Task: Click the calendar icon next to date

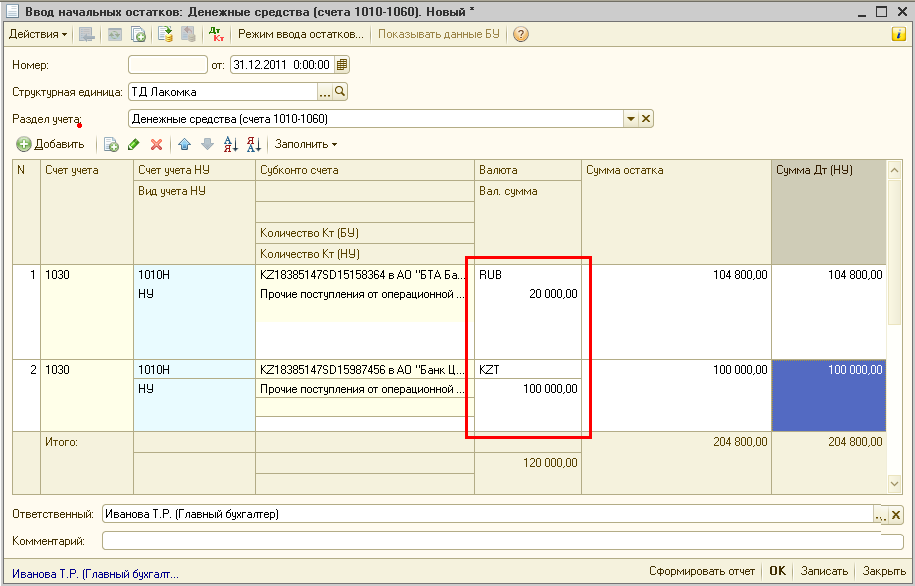Action: tap(342, 65)
